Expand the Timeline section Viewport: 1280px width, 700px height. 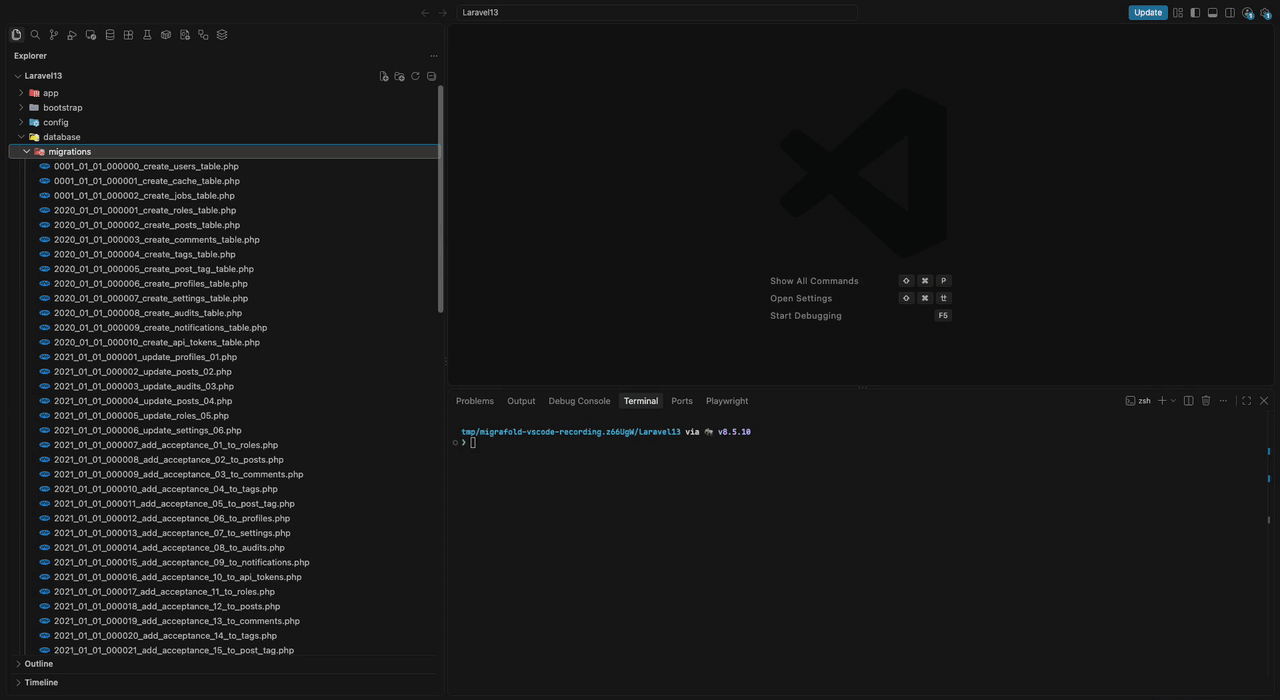[18, 683]
